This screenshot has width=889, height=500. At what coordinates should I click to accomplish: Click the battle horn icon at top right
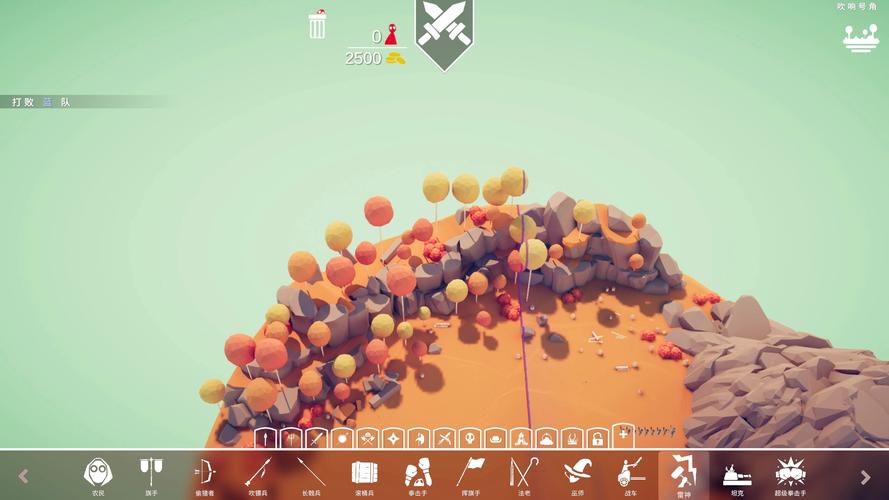pos(859,38)
